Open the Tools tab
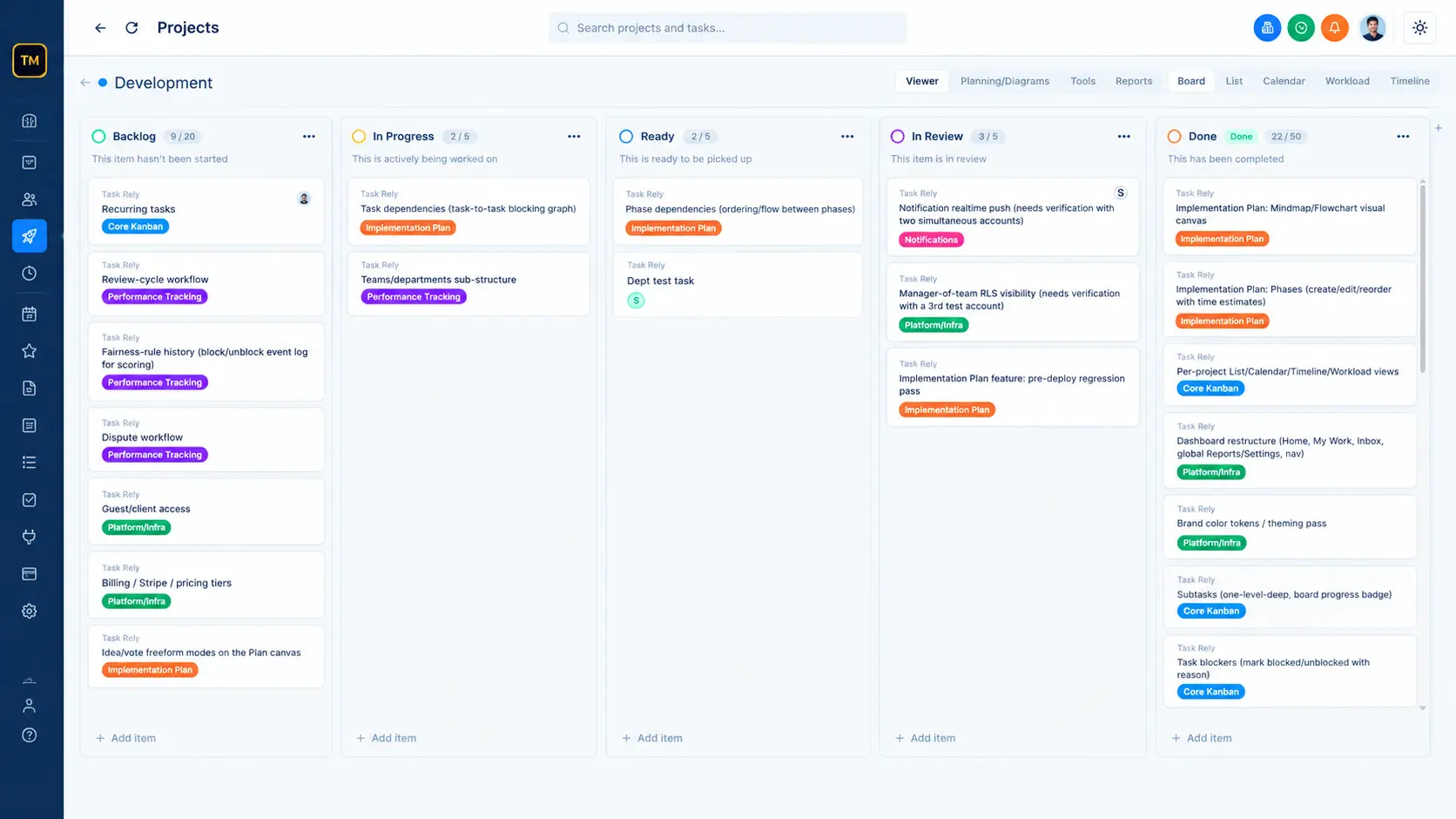 click(1082, 81)
